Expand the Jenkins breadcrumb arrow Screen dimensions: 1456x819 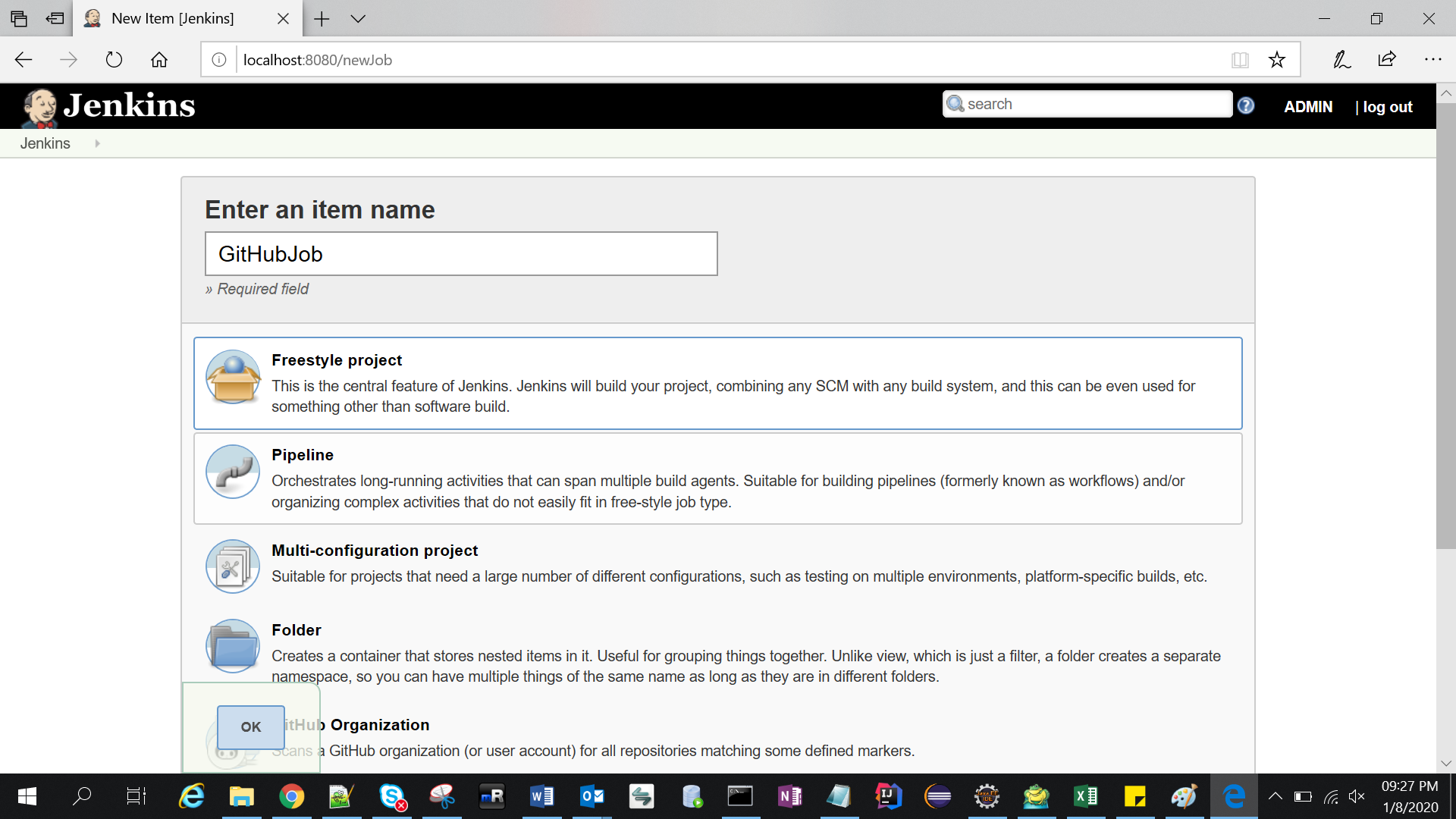pyautogui.click(x=97, y=143)
